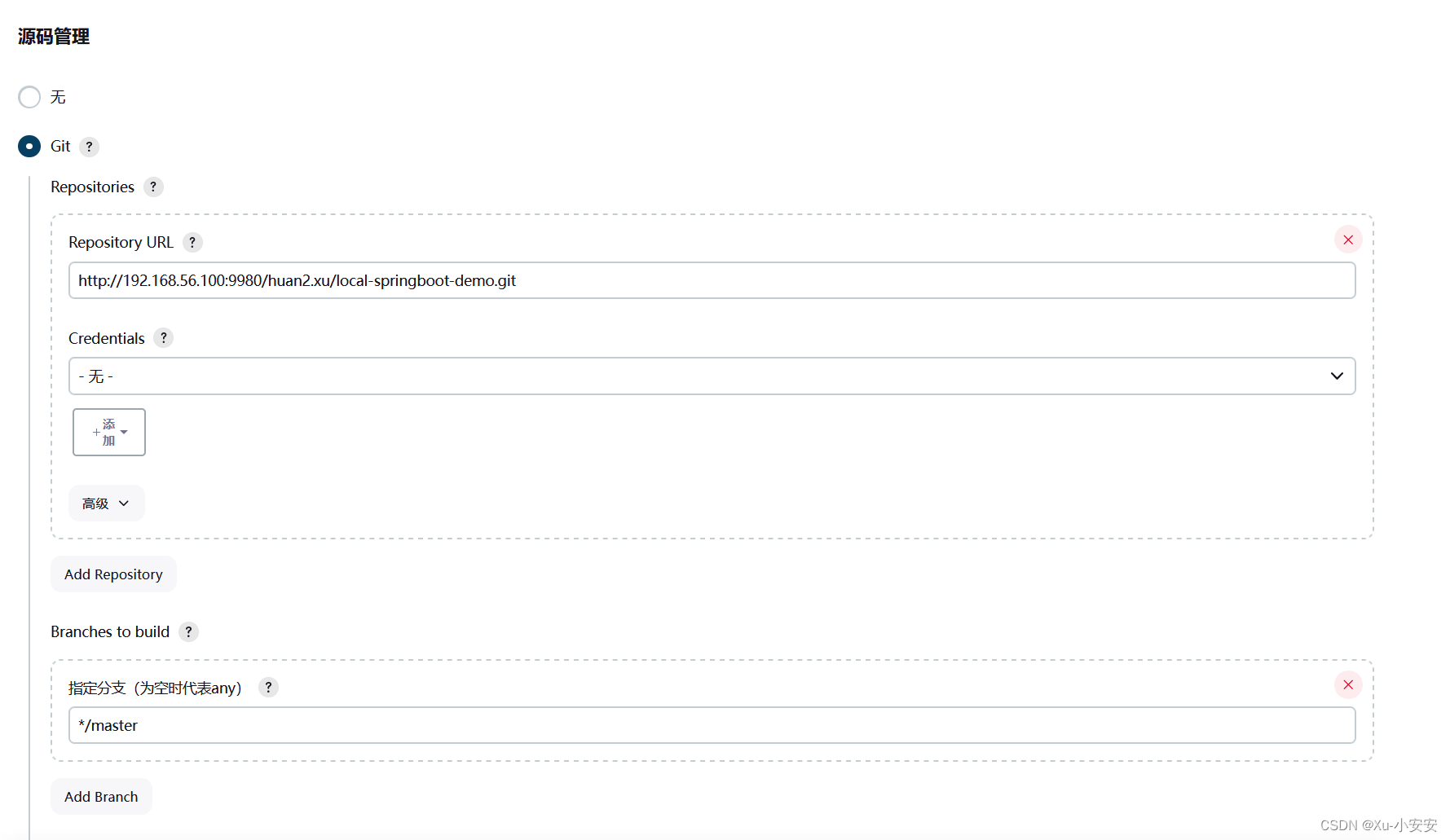Image resolution: width=1450 pixels, height=840 pixels.
Task: Open help for 指定分支 branch field
Action: tap(268, 688)
